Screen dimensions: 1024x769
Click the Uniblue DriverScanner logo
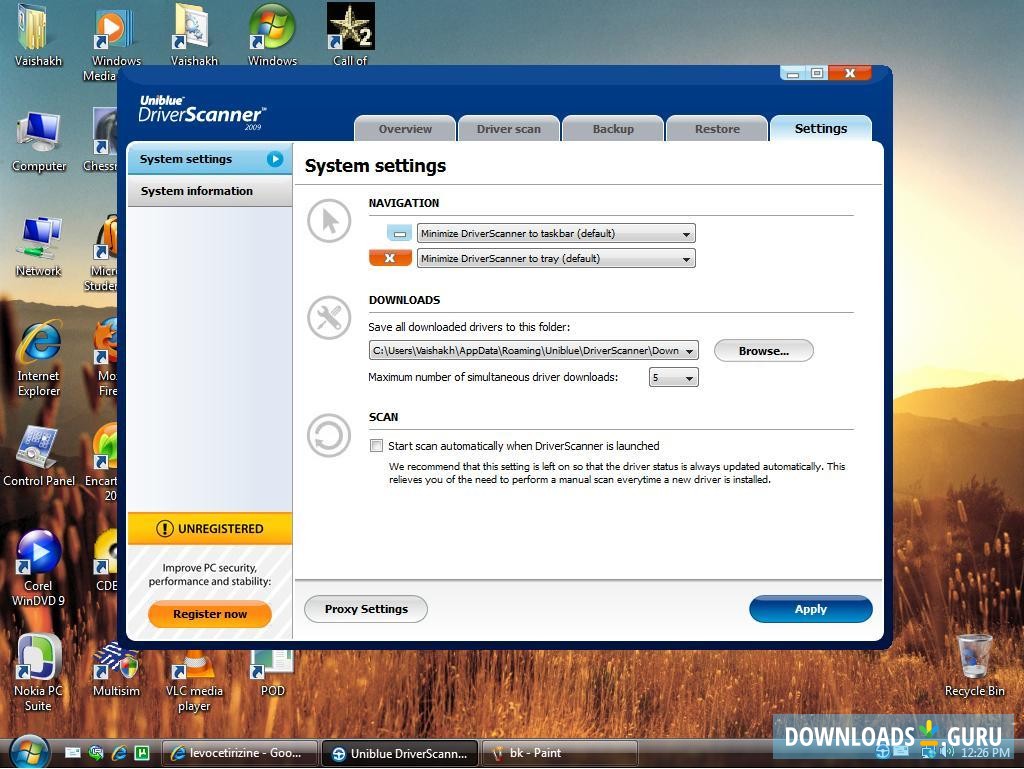[x=202, y=112]
